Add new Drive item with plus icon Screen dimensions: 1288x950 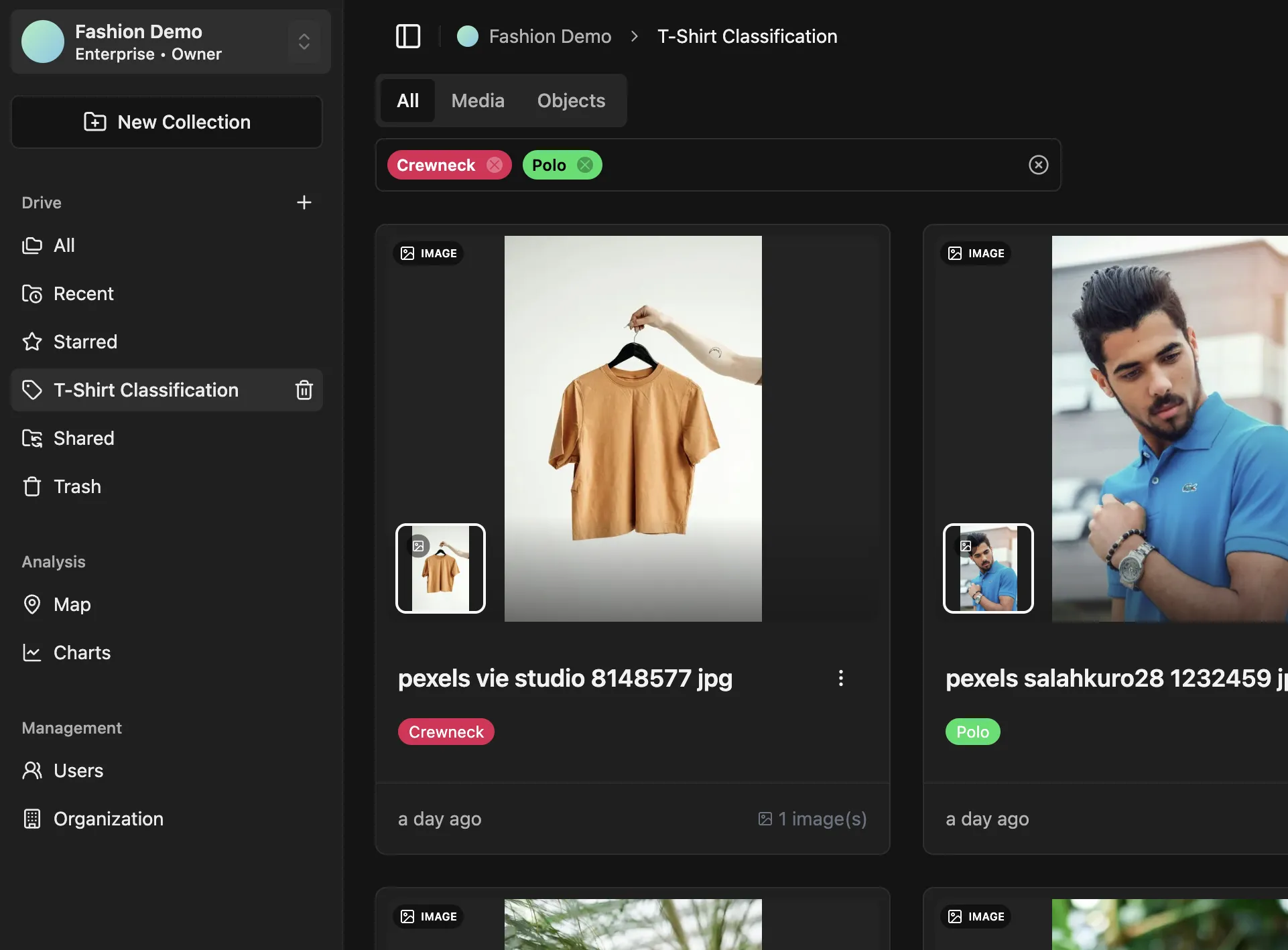click(304, 202)
